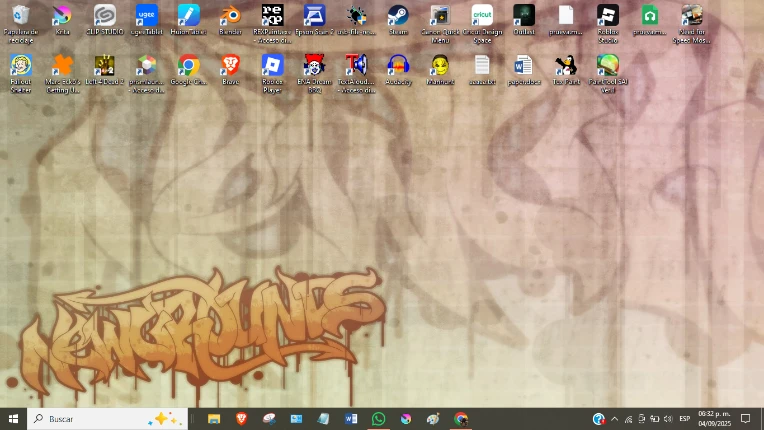Select the Papelera de reciclaje icon
The image size is (764, 430).
20,17
